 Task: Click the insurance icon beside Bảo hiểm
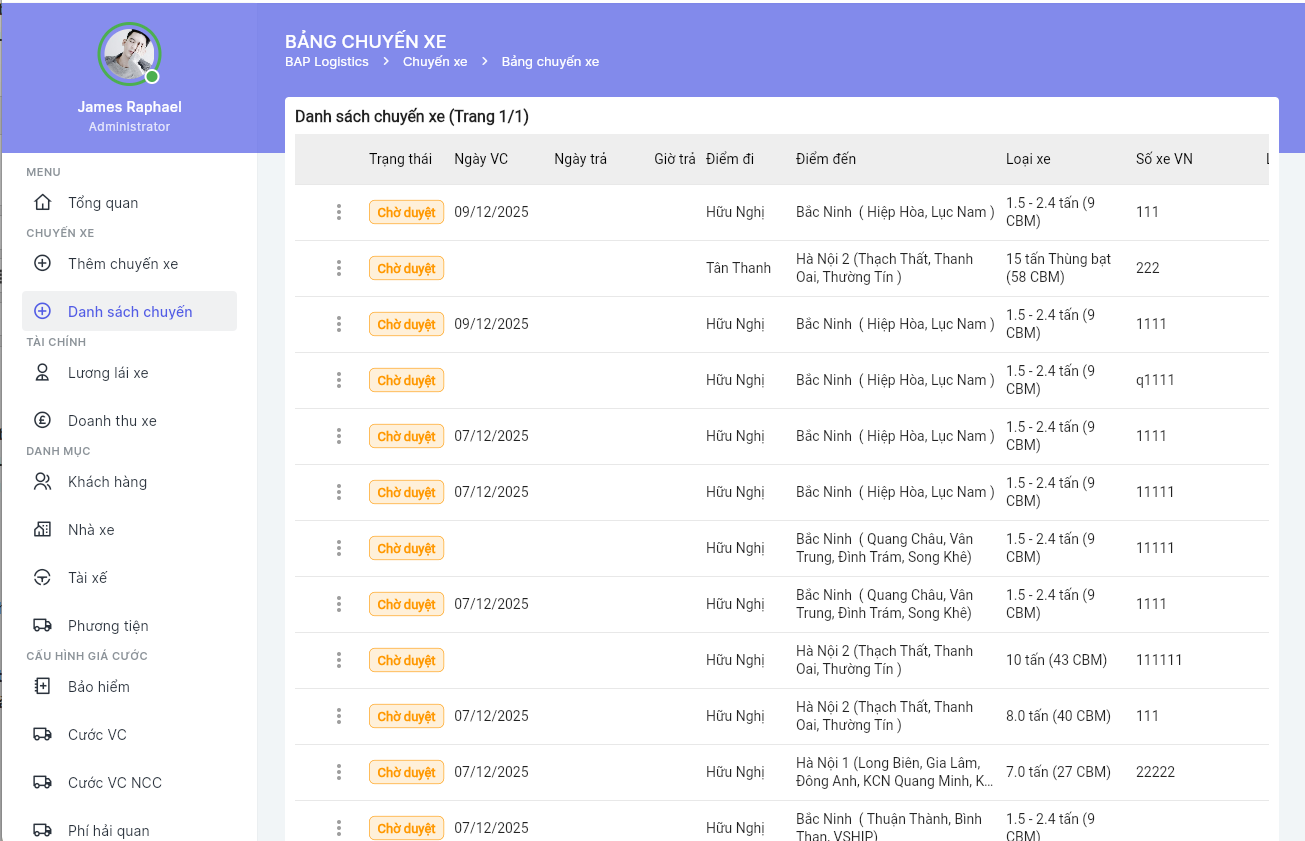pos(42,687)
